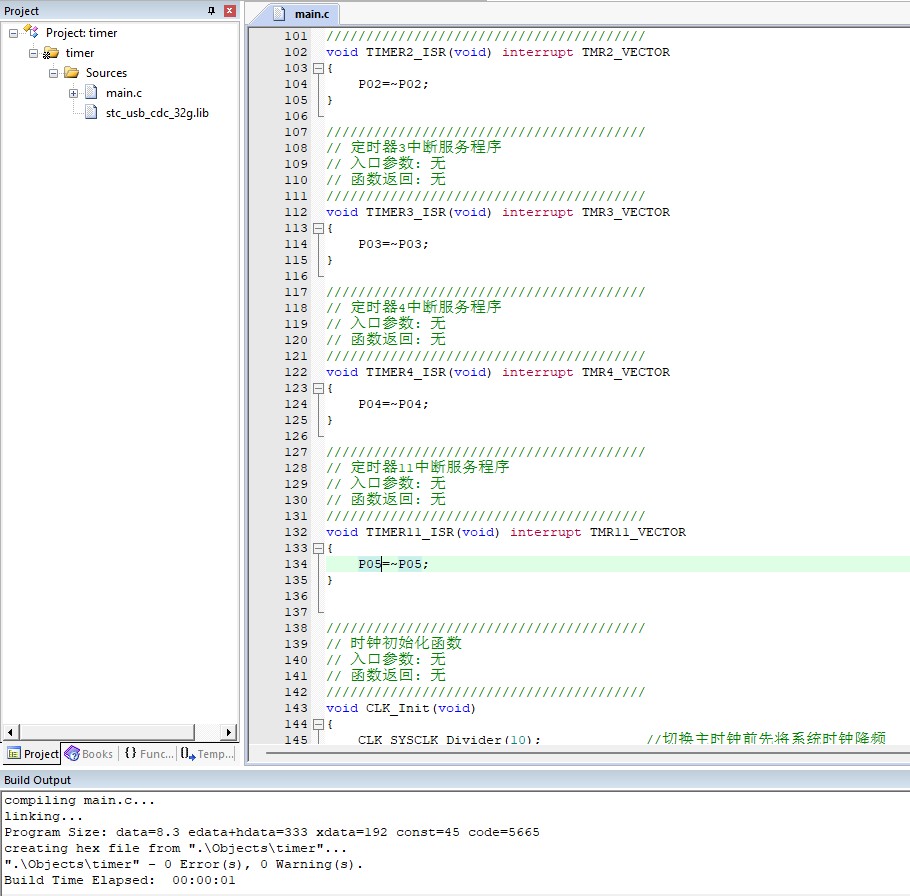Click the Books tab book icon
910x896 pixels.
[72, 753]
